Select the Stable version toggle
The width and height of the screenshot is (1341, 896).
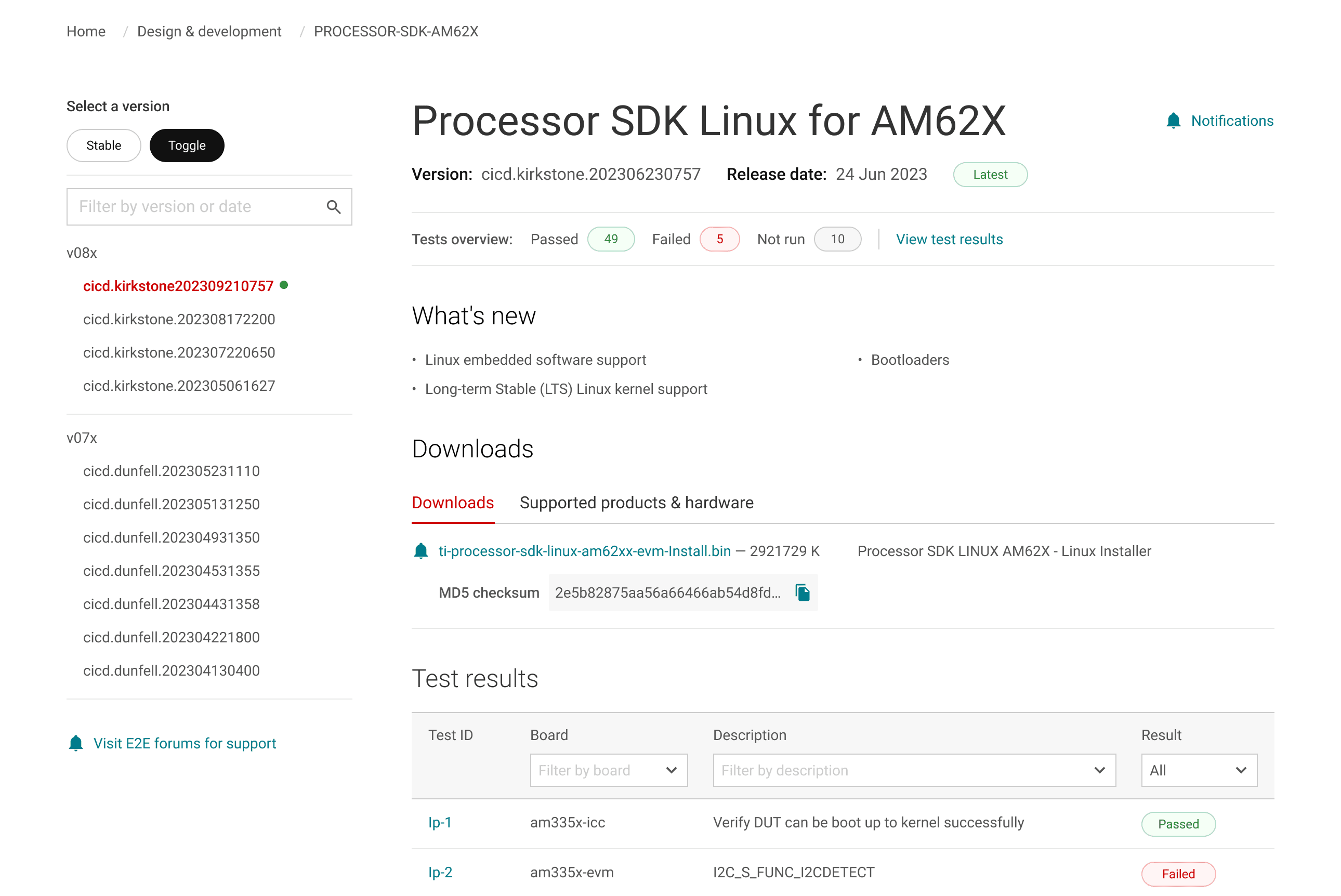(x=103, y=145)
